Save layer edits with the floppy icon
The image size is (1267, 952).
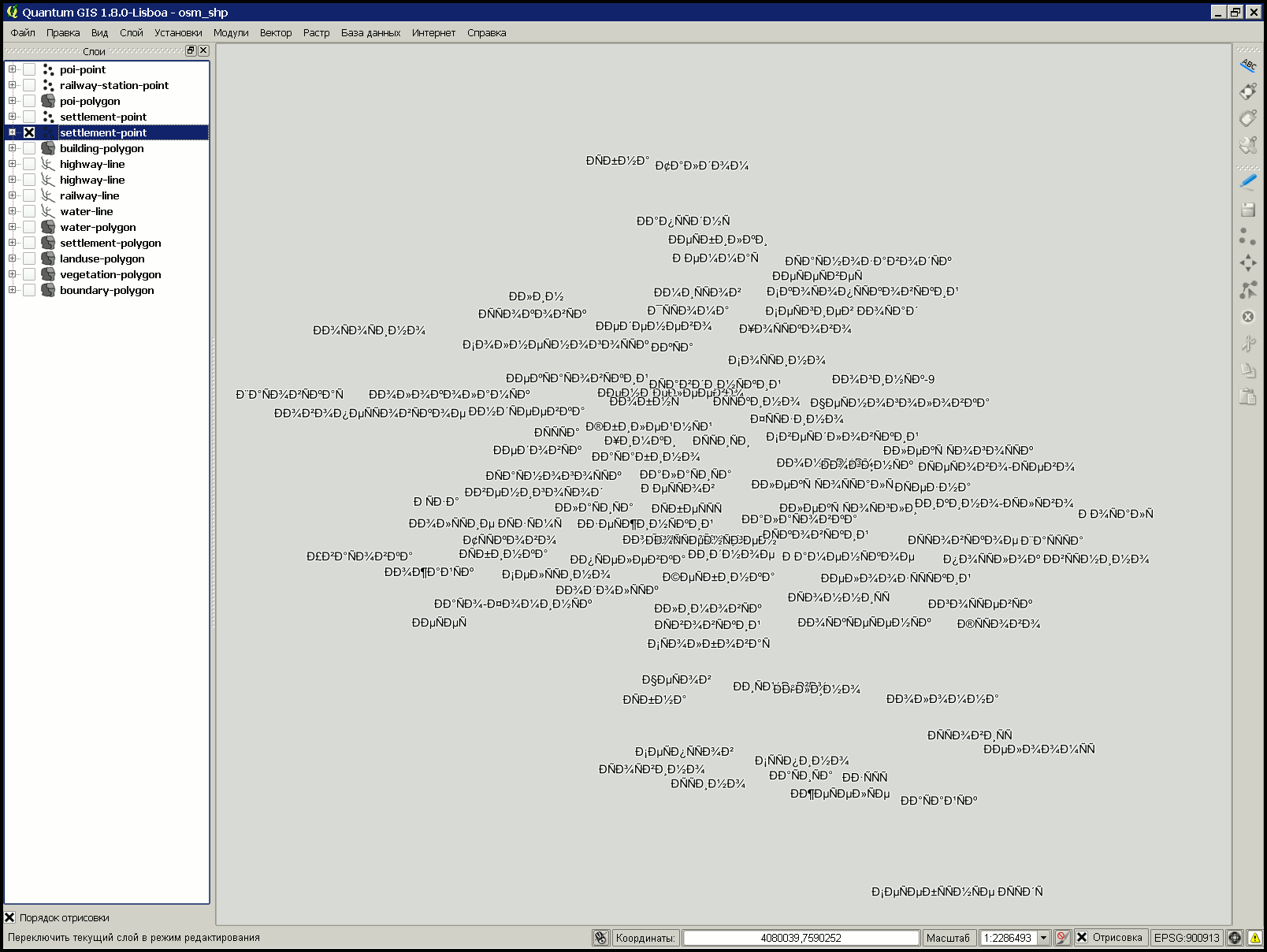[x=1248, y=210]
